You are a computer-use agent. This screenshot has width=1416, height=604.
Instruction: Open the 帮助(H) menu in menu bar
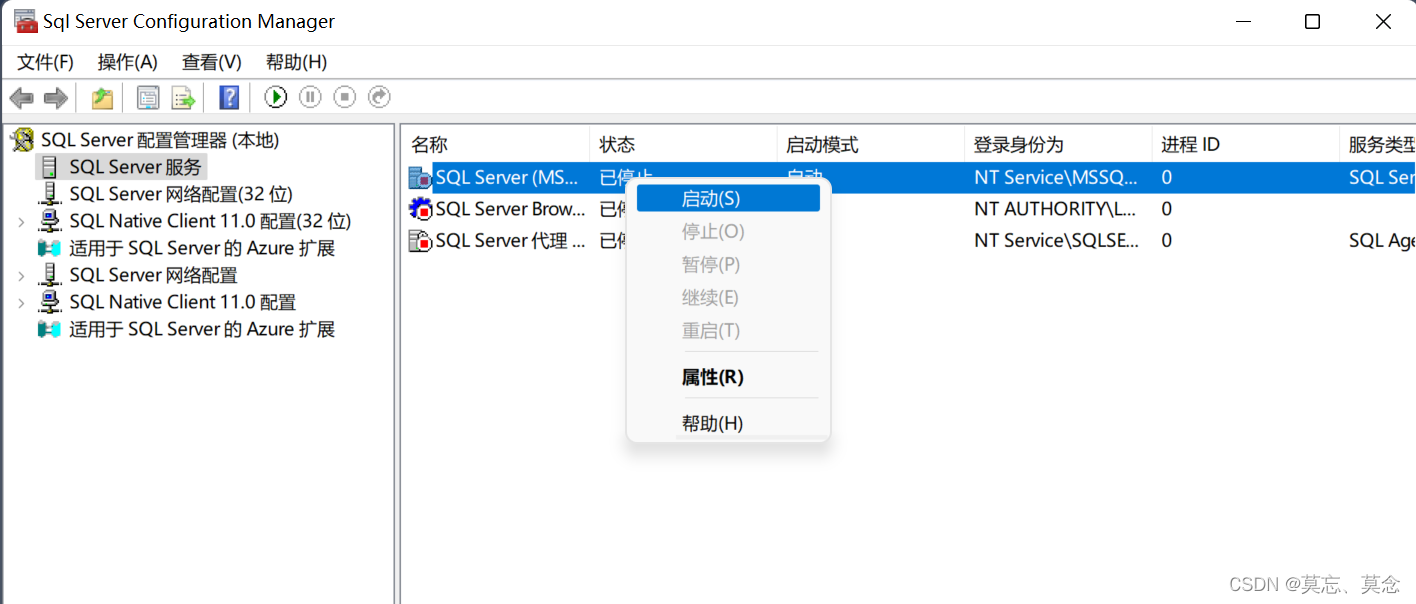296,62
